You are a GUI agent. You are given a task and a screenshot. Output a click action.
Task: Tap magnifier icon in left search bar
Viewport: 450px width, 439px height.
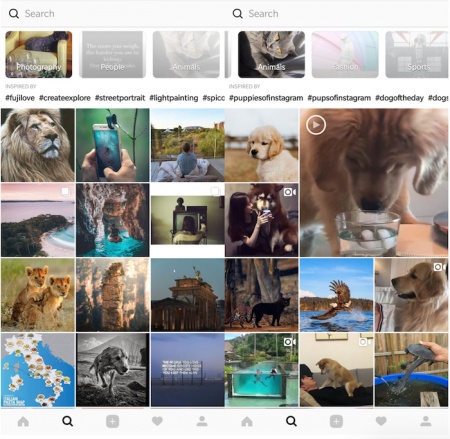click(x=14, y=14)
